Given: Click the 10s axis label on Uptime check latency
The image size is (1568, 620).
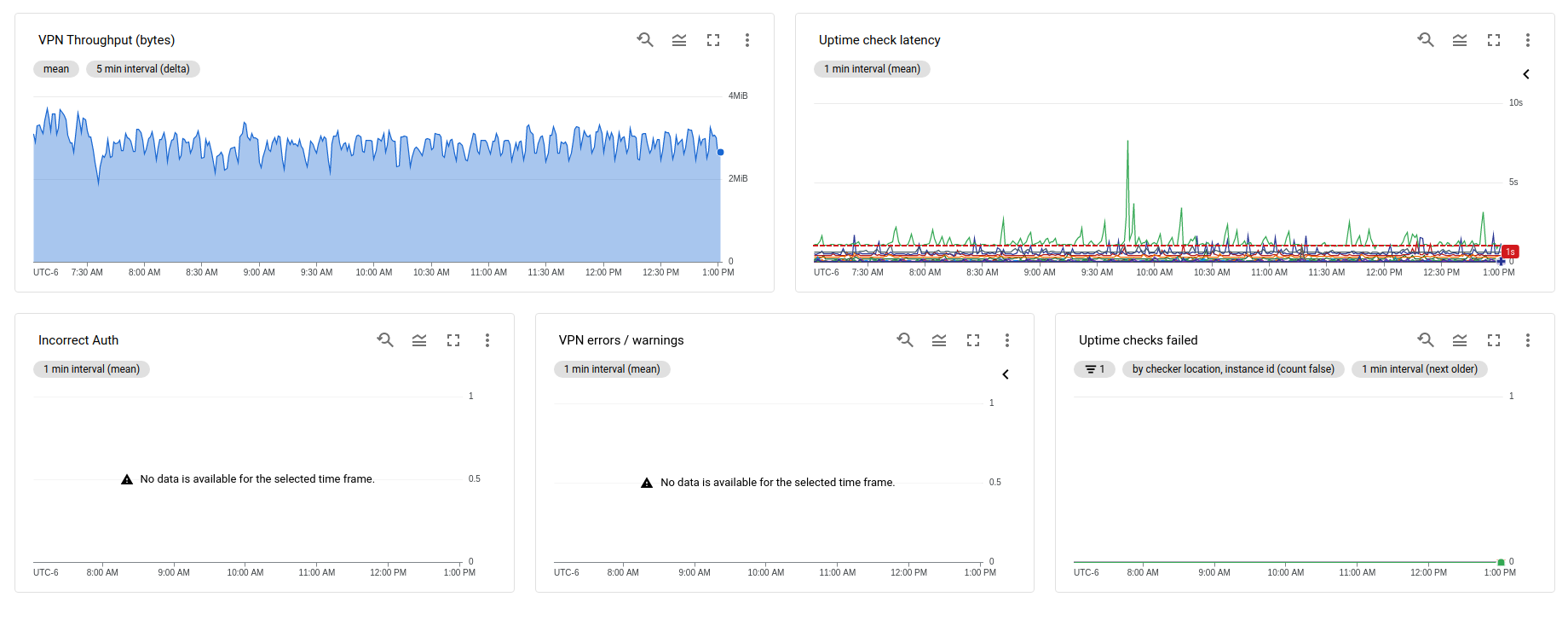Looking at the screenshot, I should click(1516, 103).
